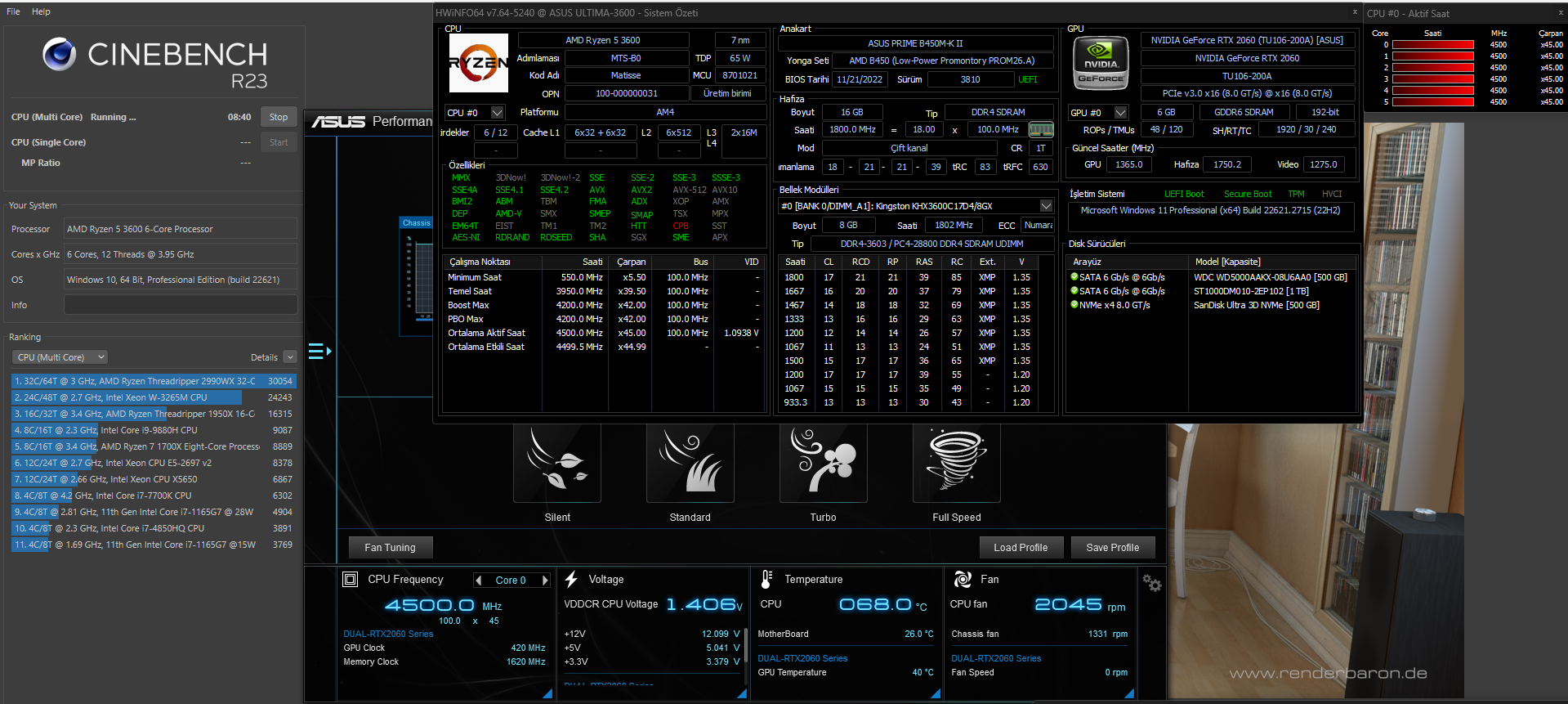This screenshot has width=1568, height=704.
Task: Expand the CPU Frequency panel corner triangle
Action: [x=547, y=693]
